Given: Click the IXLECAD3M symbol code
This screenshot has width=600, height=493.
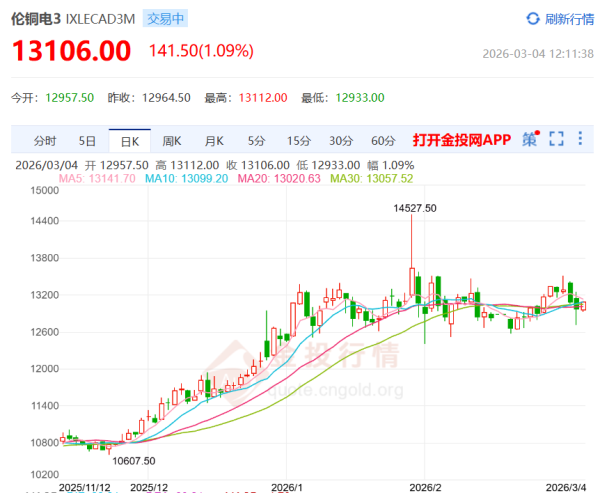Looking at the screenshot, I should [x=101, y=19].
